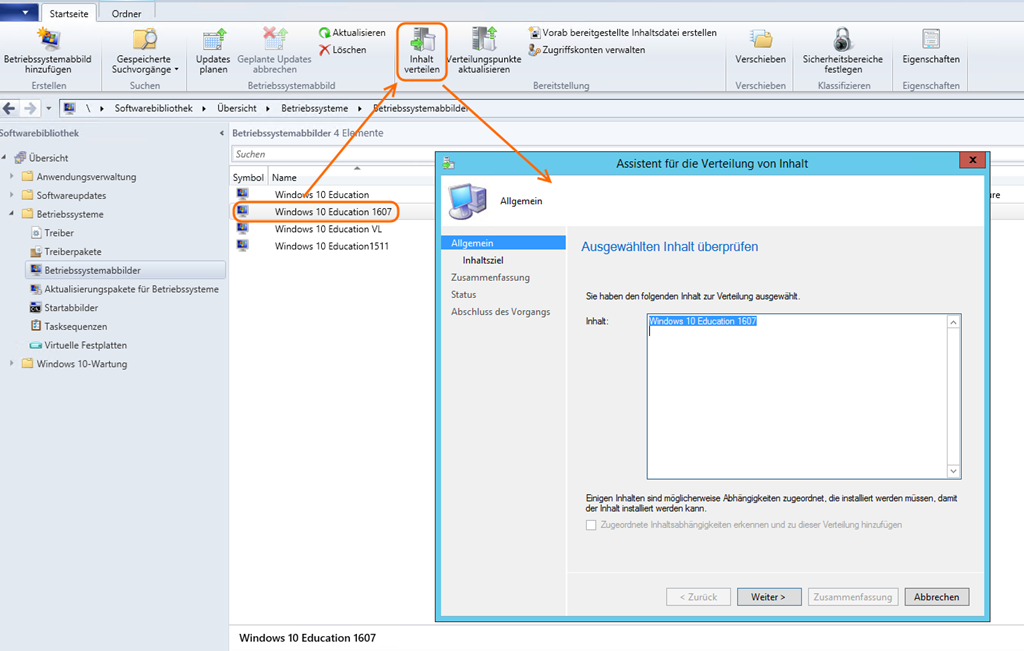1024x651 pixels.
Task: Expand the Anwendungsverwaltung tree node
Action: point(13,177)
